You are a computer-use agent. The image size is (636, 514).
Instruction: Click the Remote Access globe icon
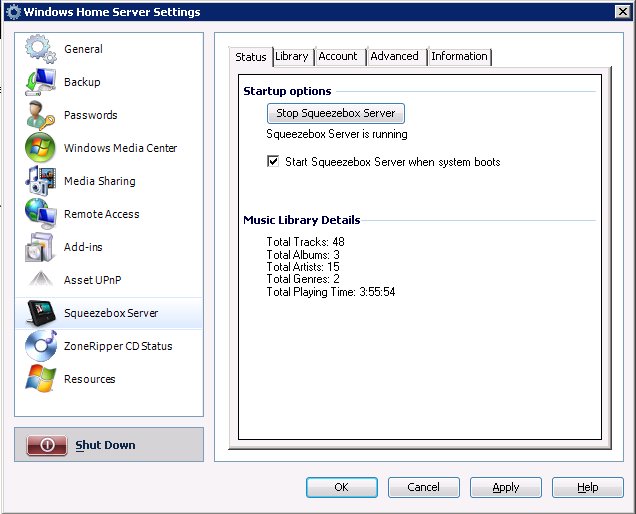(41, 214)
